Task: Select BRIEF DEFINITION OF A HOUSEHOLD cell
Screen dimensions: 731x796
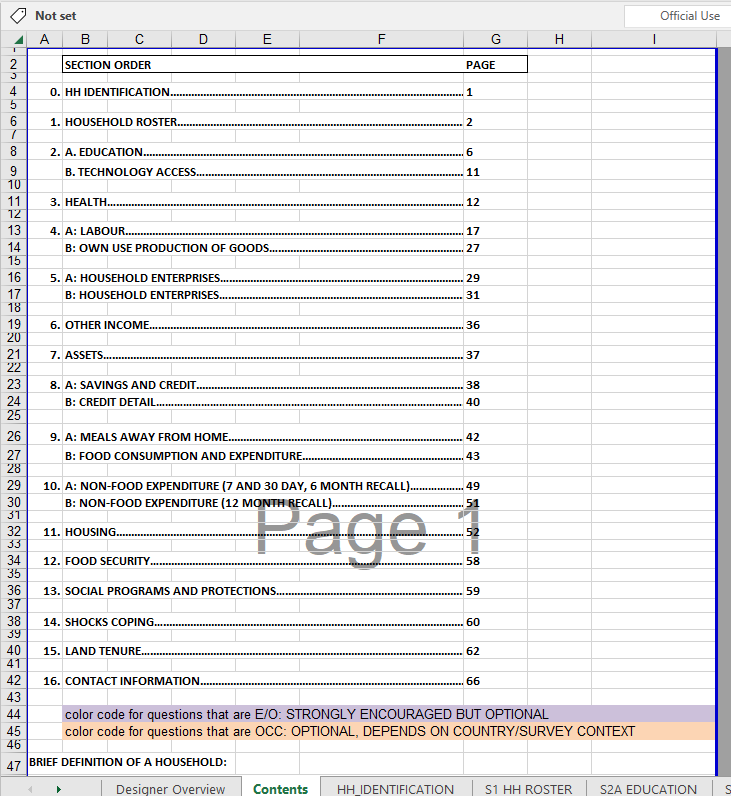Action: (128, 763)
